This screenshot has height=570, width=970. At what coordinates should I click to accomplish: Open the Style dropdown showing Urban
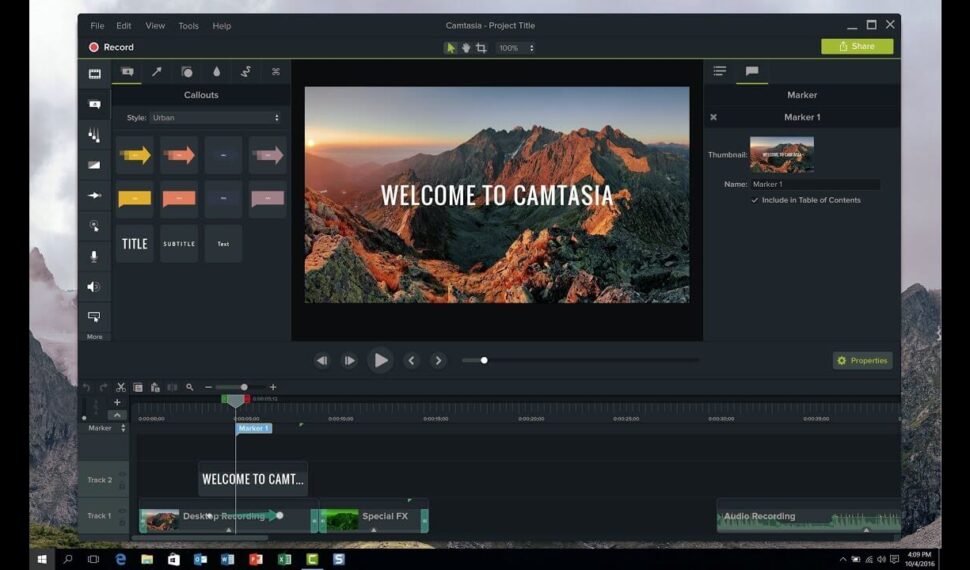point(215,118)
